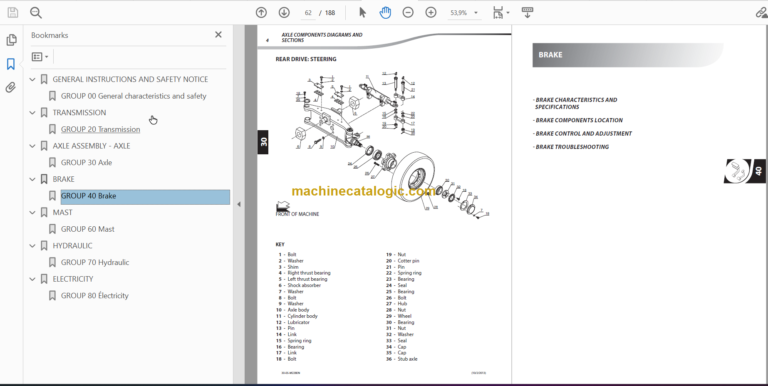Select the BRAKE bookmark
This screenshot has width=768, height=386.
point(64,179)
